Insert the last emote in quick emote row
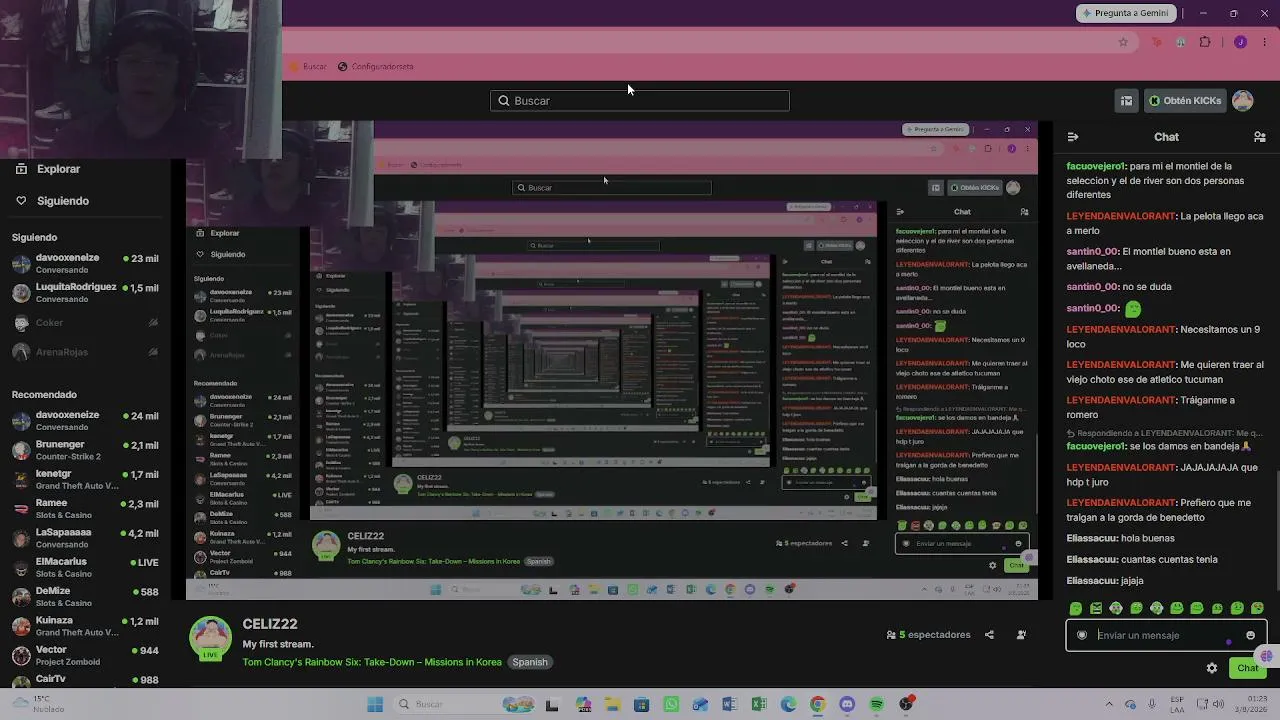 [1257, 608]
